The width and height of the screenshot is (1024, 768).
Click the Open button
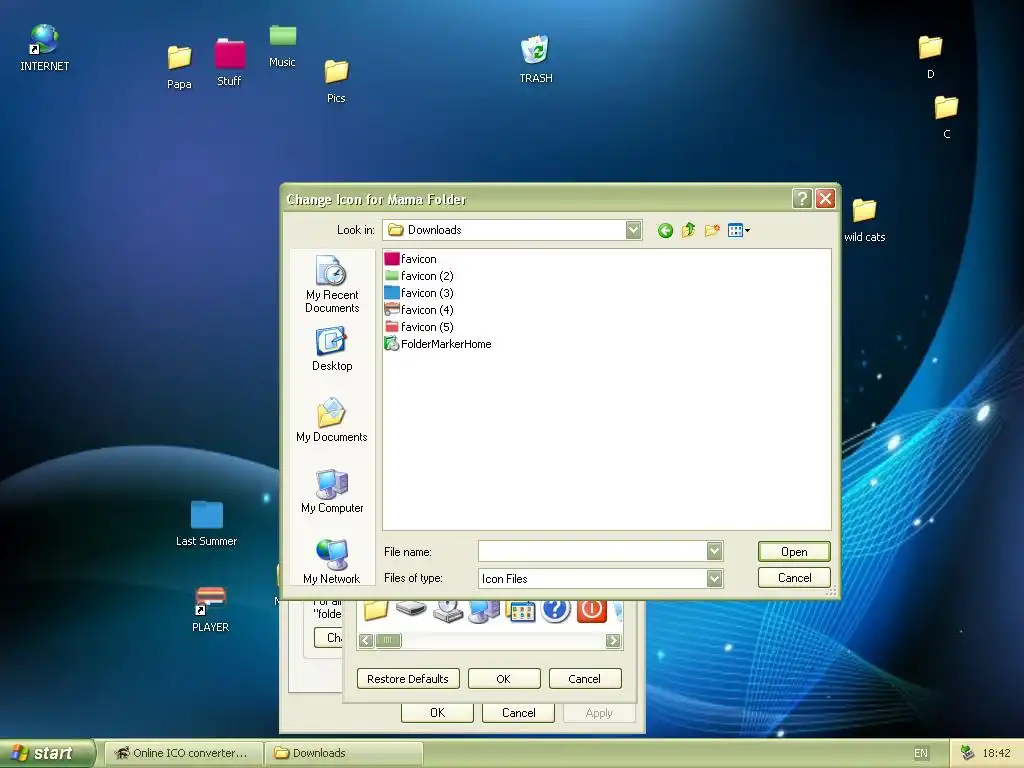click(x=794, y=552)
